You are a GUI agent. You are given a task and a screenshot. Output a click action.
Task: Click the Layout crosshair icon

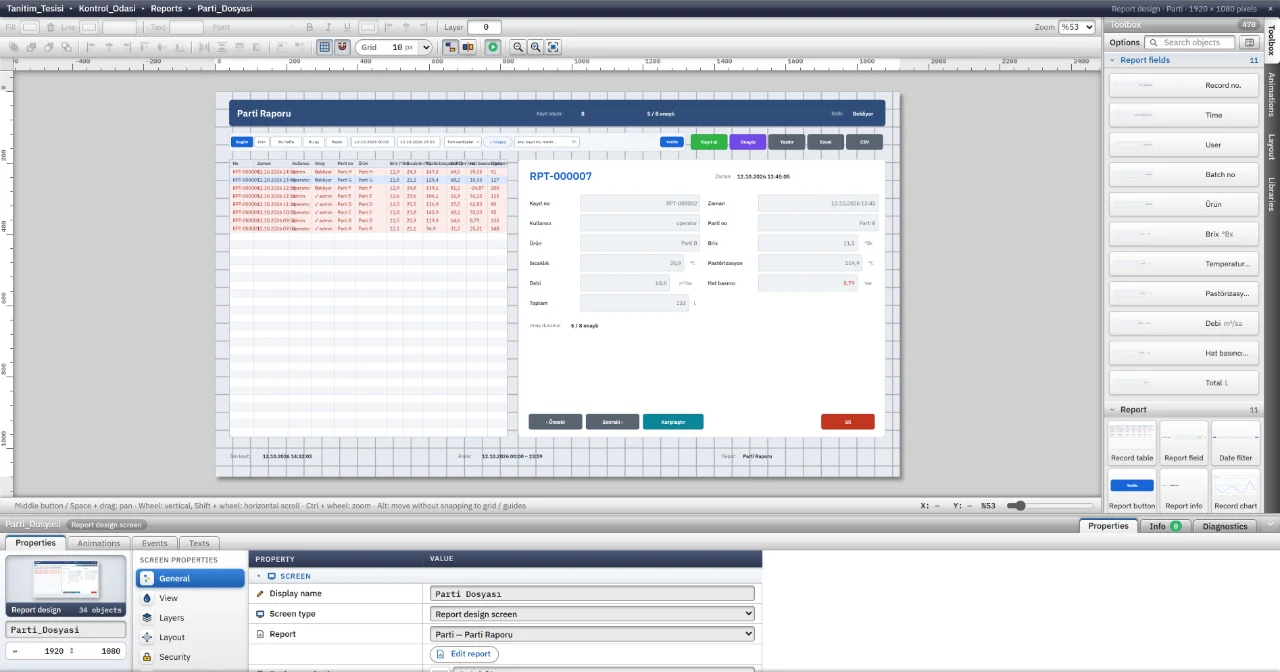pyautogui.click(x=147, y=637)
